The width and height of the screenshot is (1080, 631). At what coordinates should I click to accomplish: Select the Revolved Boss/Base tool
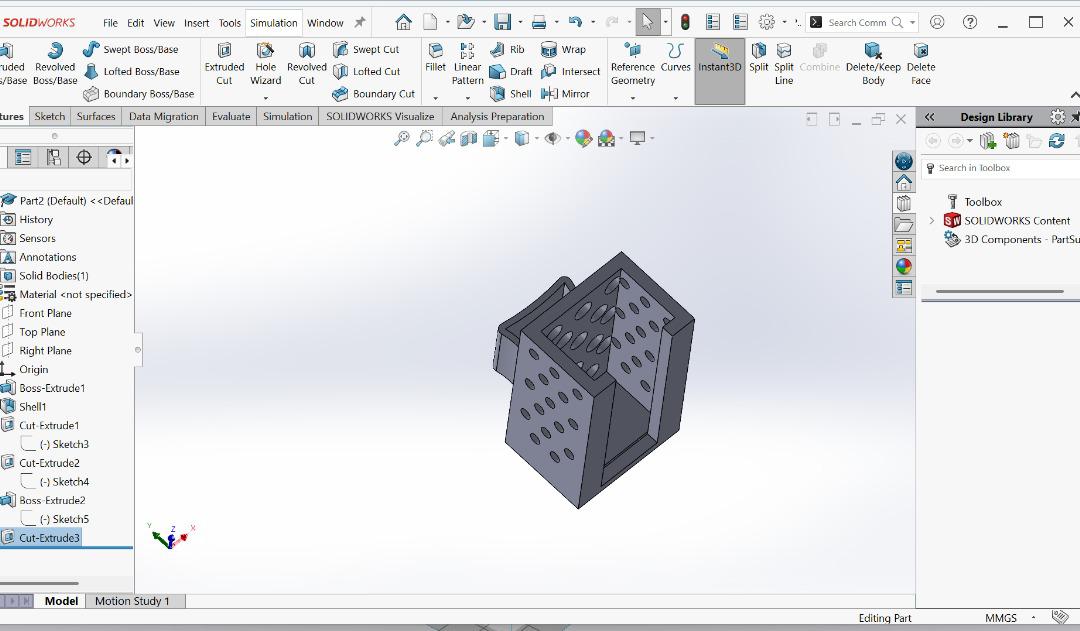pos(55,64)
